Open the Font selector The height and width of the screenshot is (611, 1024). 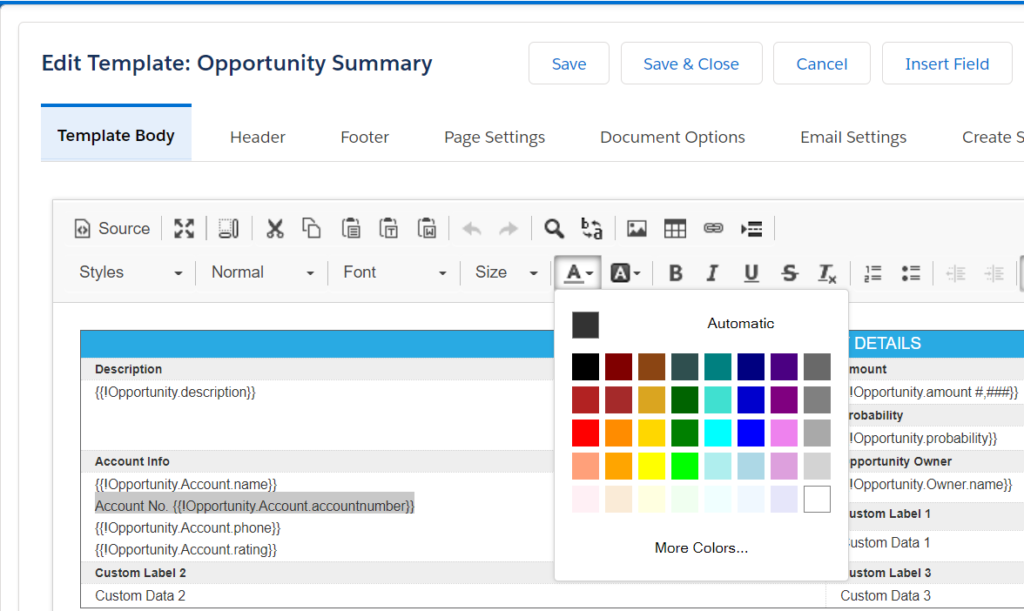click(393, 272)
